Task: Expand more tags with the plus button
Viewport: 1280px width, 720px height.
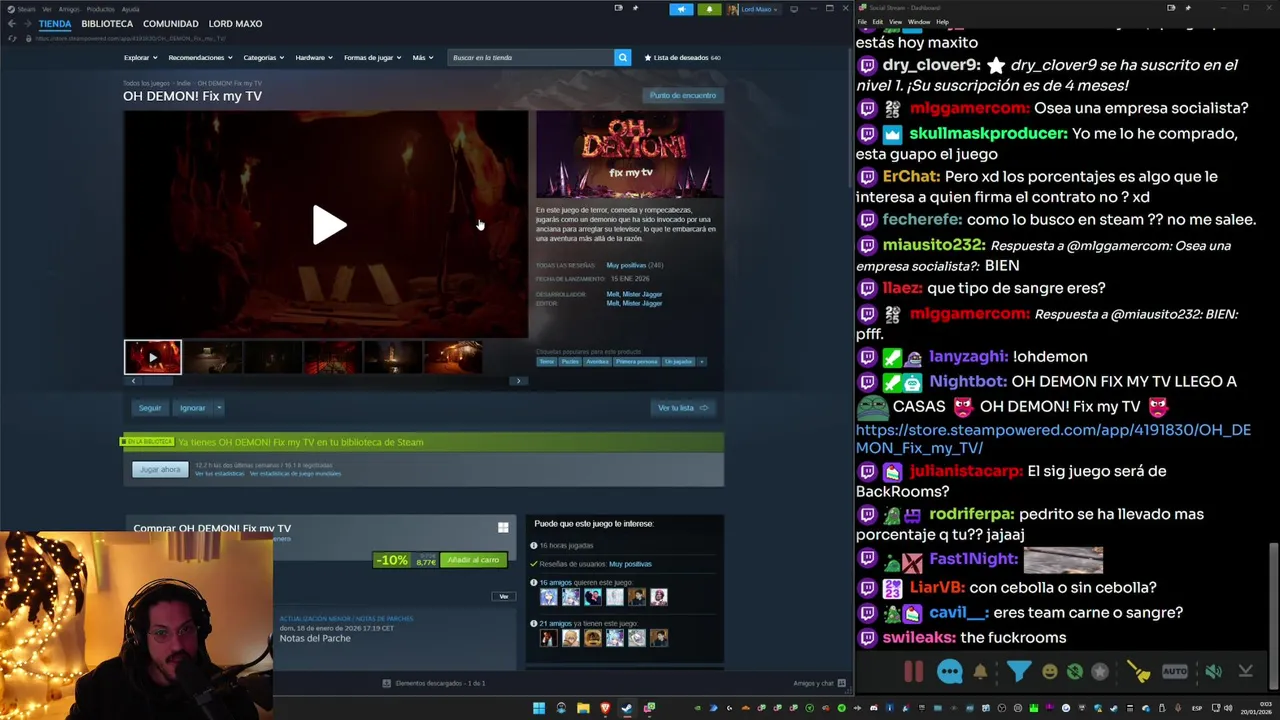Action: tap(701, 361)
